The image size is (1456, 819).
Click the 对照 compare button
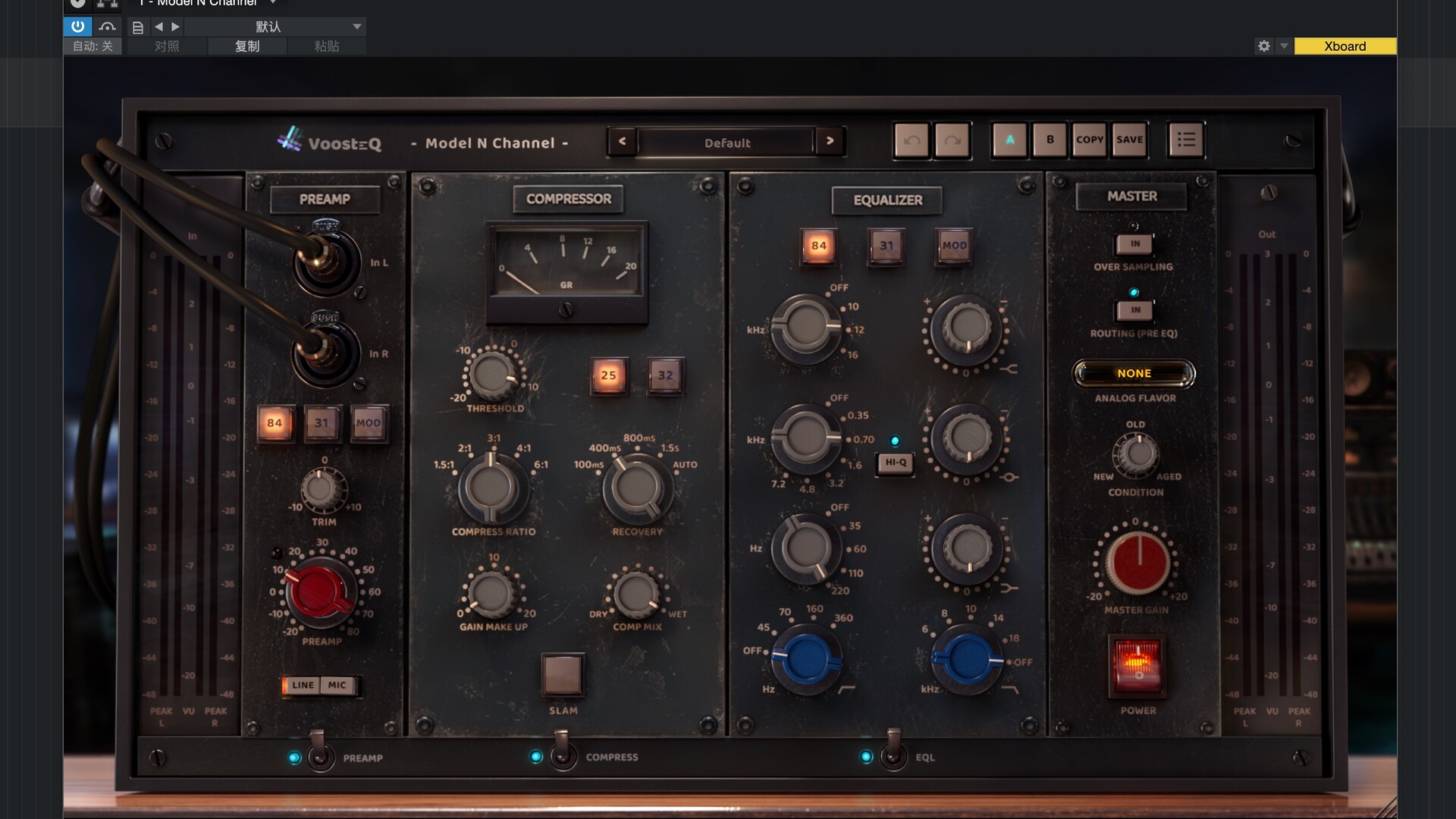coord(167,46)
